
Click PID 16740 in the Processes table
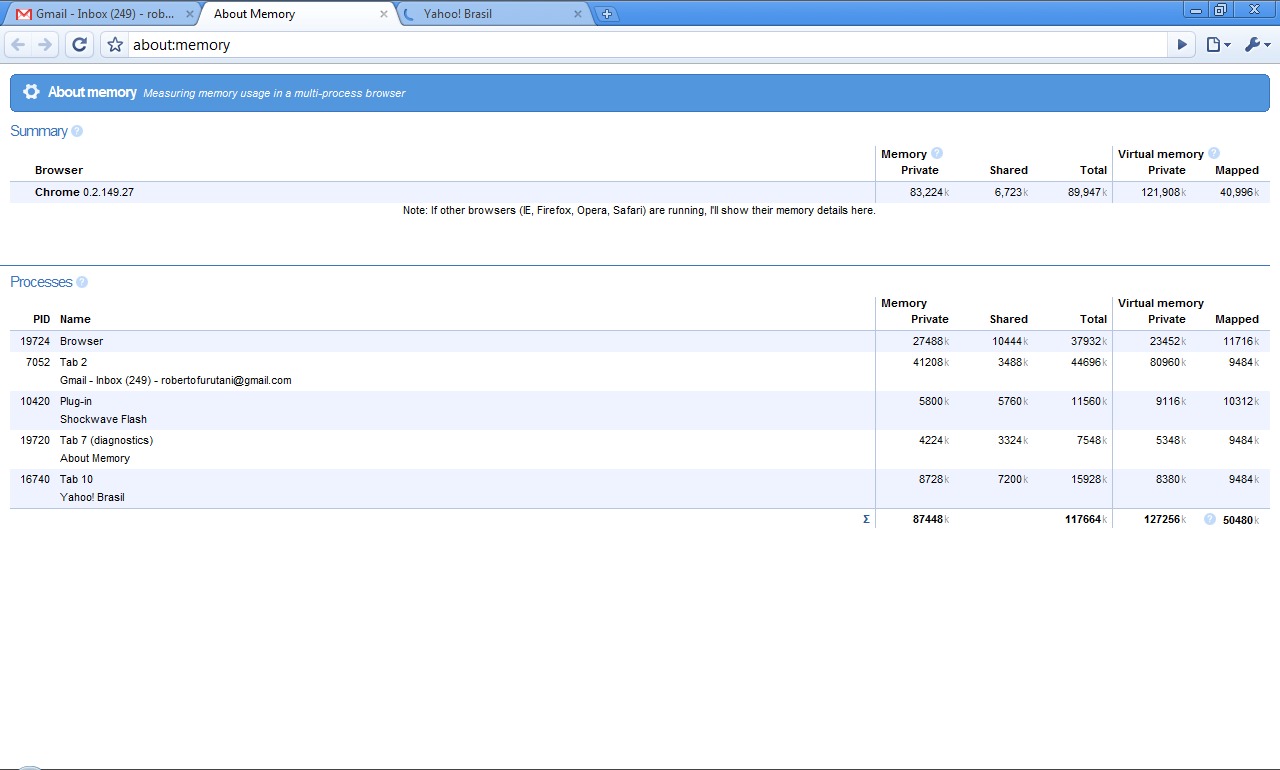(35, 479)
